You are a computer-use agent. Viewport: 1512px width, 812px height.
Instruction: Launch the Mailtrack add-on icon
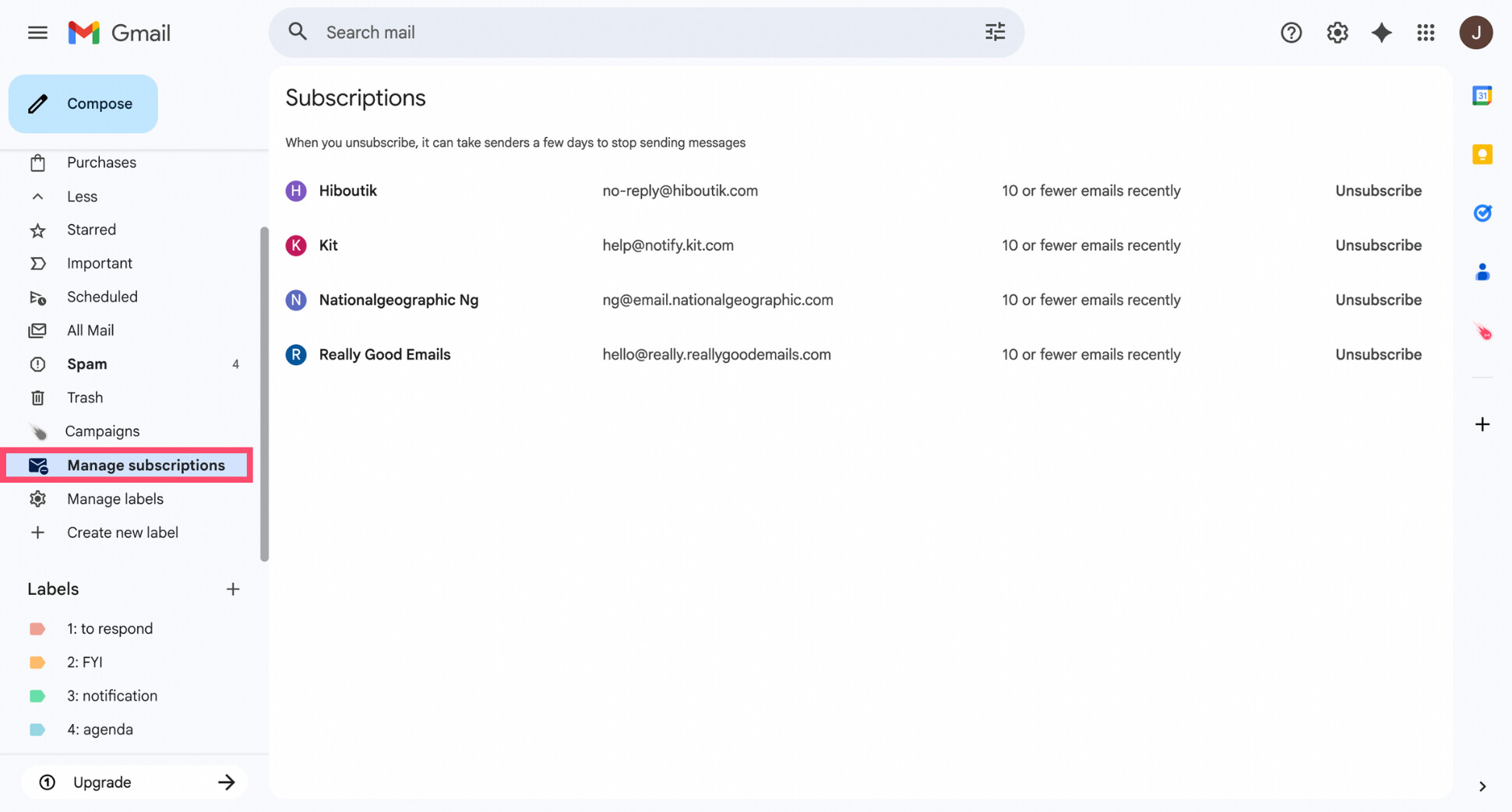[x=1483, y=331]
